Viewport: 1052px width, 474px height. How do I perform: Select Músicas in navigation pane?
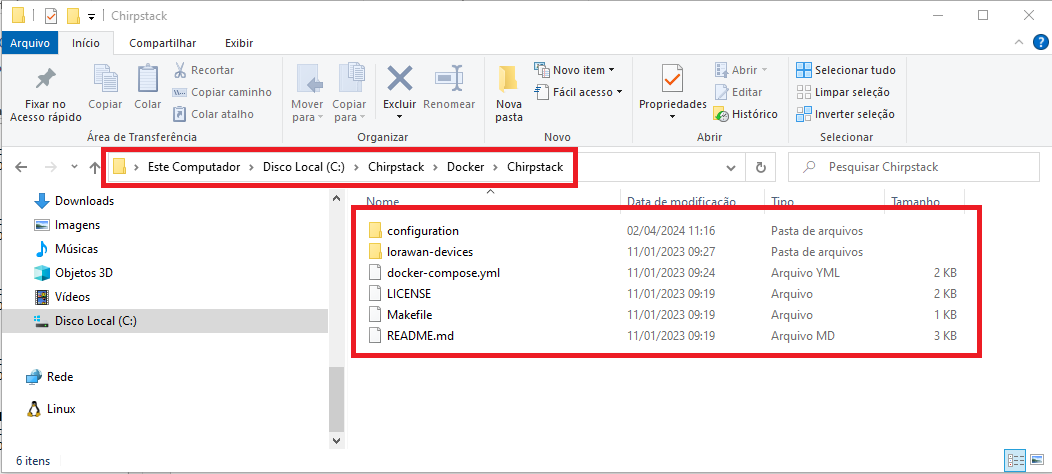66,249
